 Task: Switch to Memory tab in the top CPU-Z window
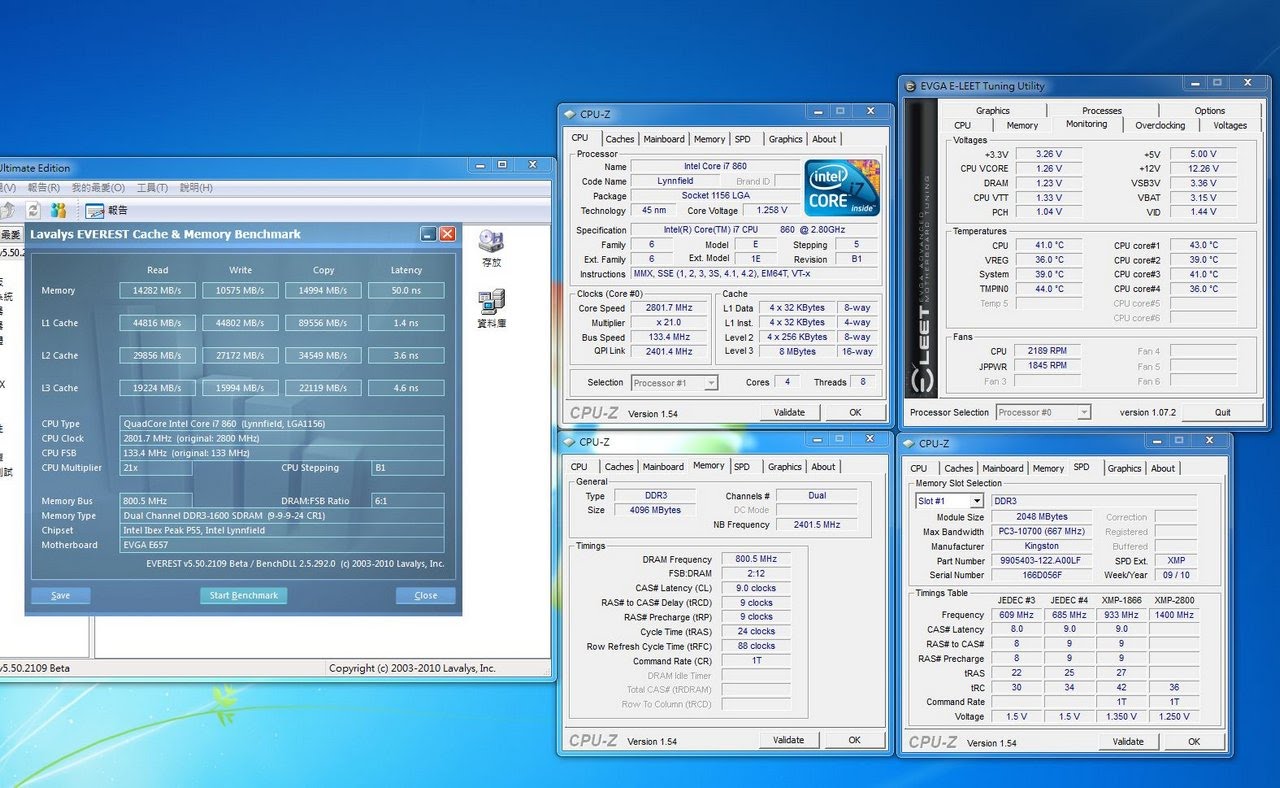coord(709,139)
